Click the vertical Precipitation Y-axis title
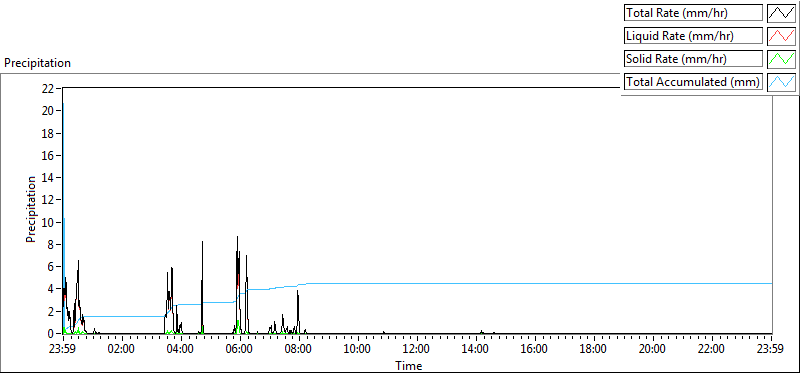Screen dimensions: 800x373 pyautogui.click(x=31, y=209)
